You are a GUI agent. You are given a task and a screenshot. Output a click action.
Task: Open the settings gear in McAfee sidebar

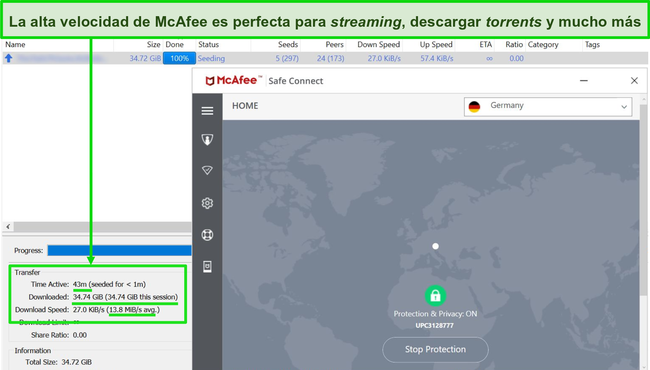[207, 203]
